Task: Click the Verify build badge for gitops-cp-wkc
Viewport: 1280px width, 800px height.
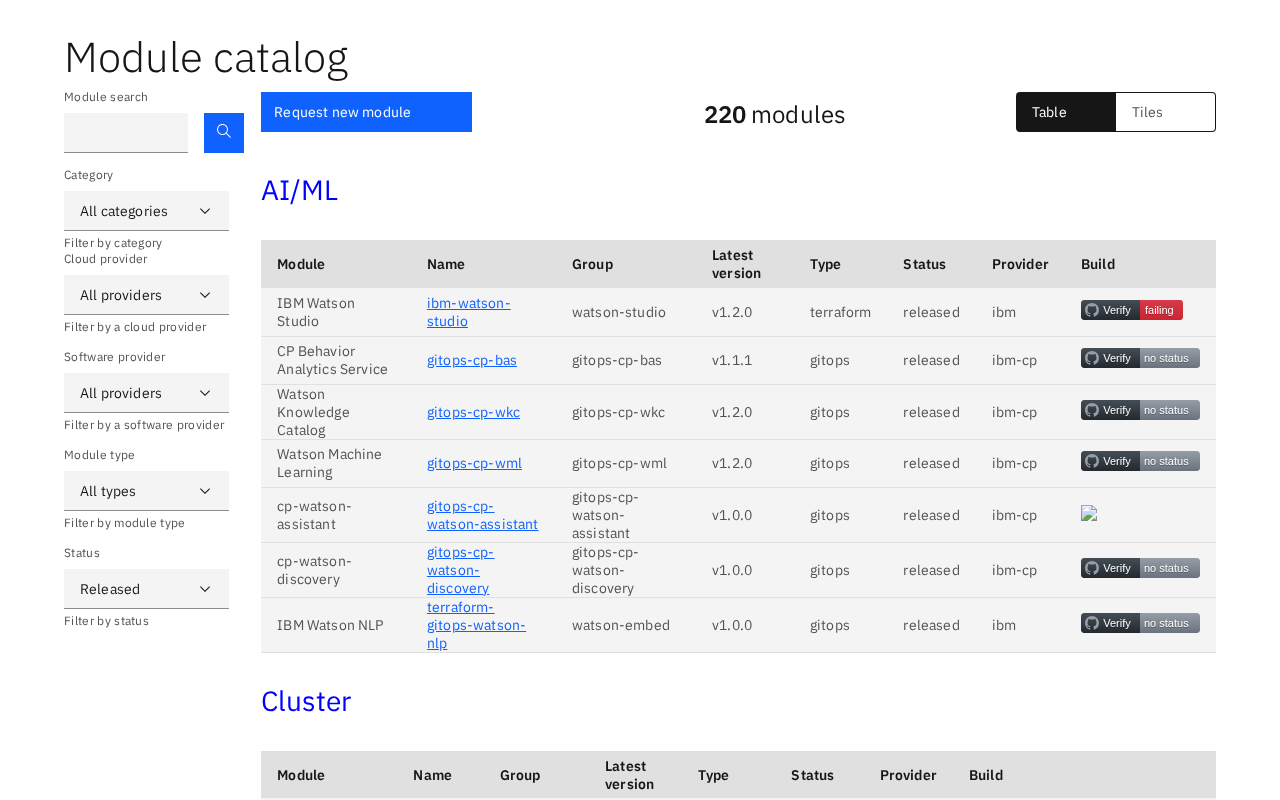Action: click(1140, 410)
